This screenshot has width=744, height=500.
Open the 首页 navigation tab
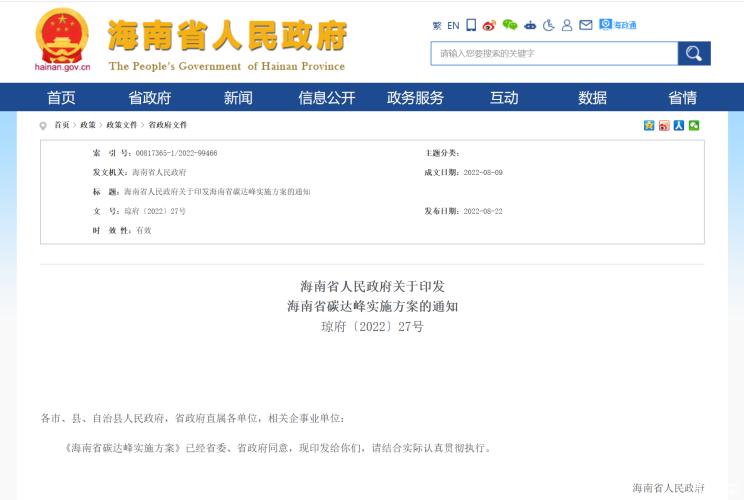(61, 97)
